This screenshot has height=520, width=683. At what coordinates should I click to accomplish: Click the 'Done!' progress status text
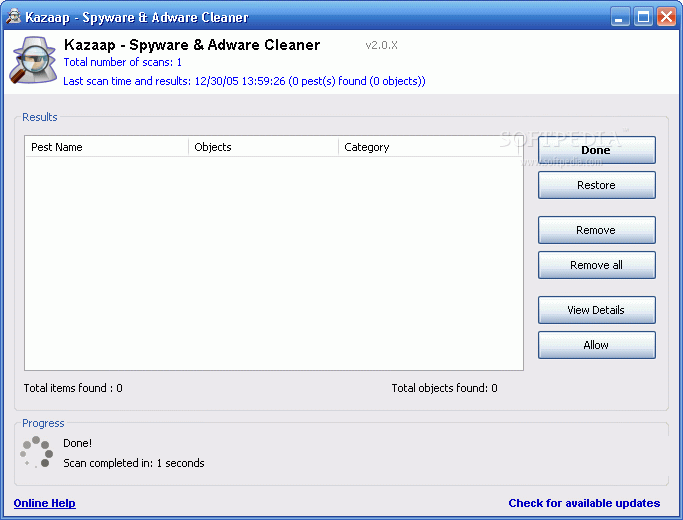click(78, 443)
